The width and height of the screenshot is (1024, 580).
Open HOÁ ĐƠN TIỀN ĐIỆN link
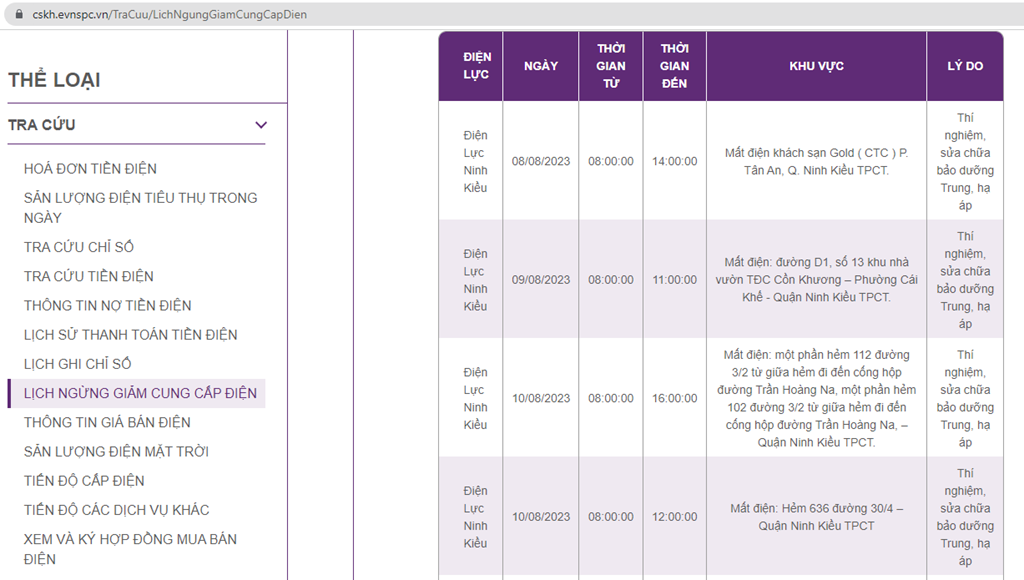[x=90, y=169]
